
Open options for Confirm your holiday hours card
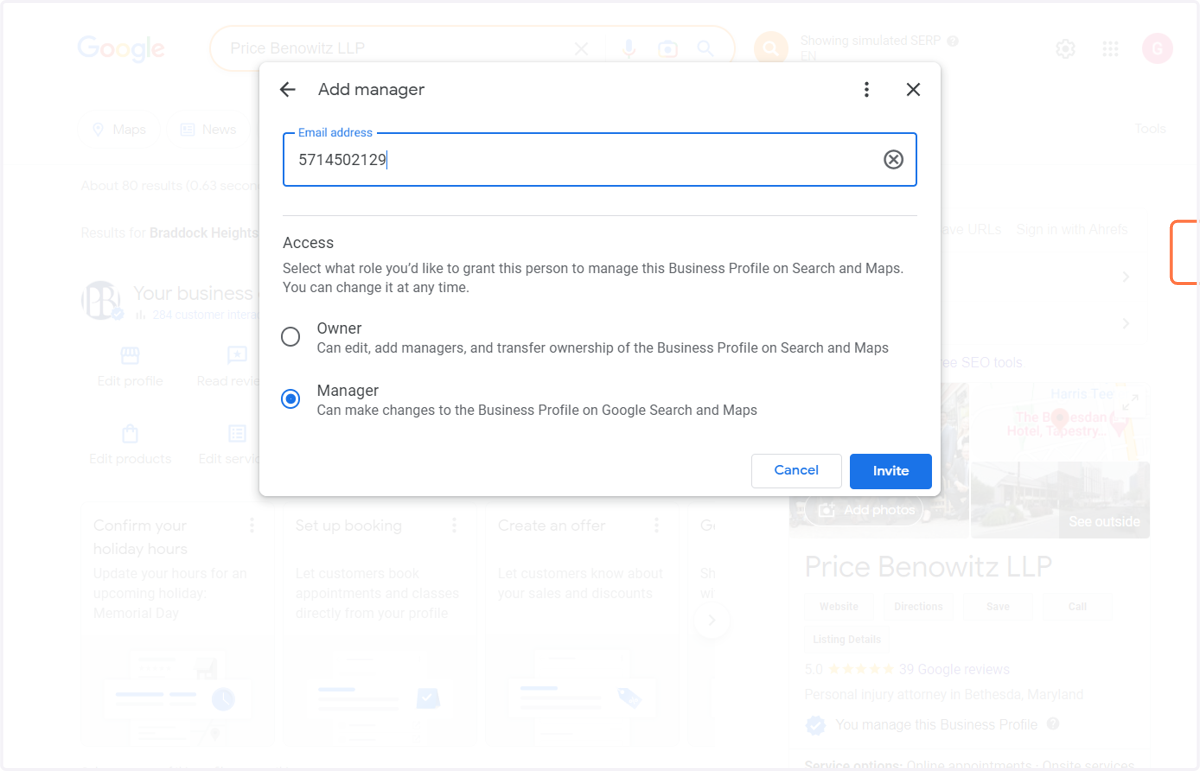pyautogui.click(x=252, y=525)
